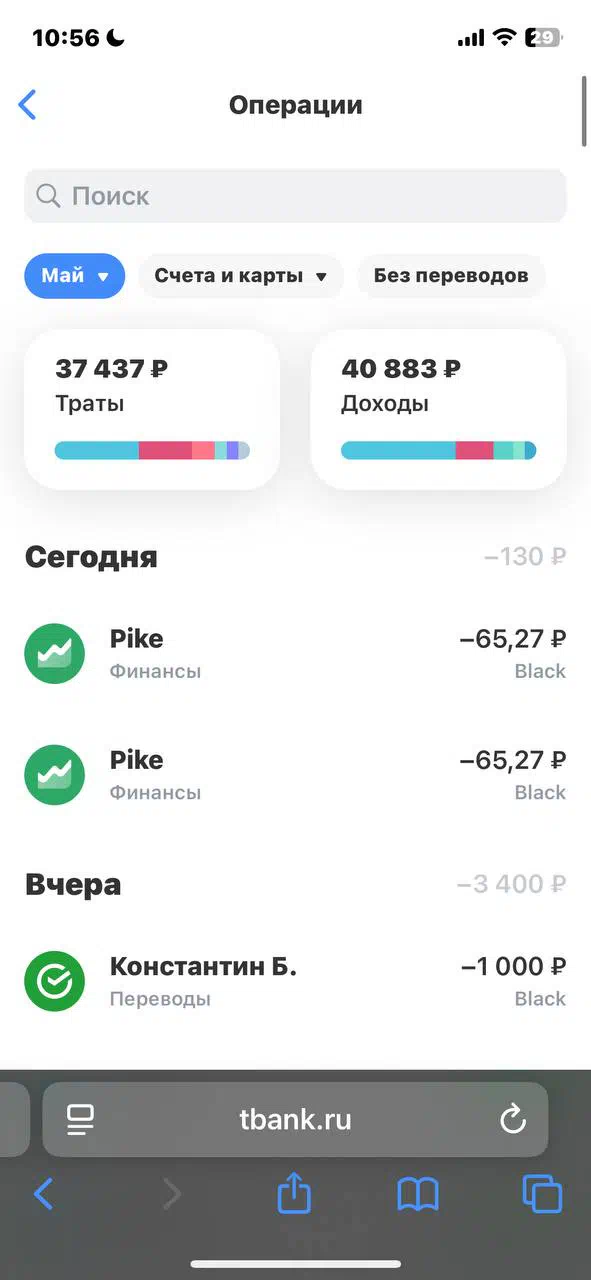Tap the back arrow beside Операции
Screen dimensions: 591x1280
[x=28, y=104]
